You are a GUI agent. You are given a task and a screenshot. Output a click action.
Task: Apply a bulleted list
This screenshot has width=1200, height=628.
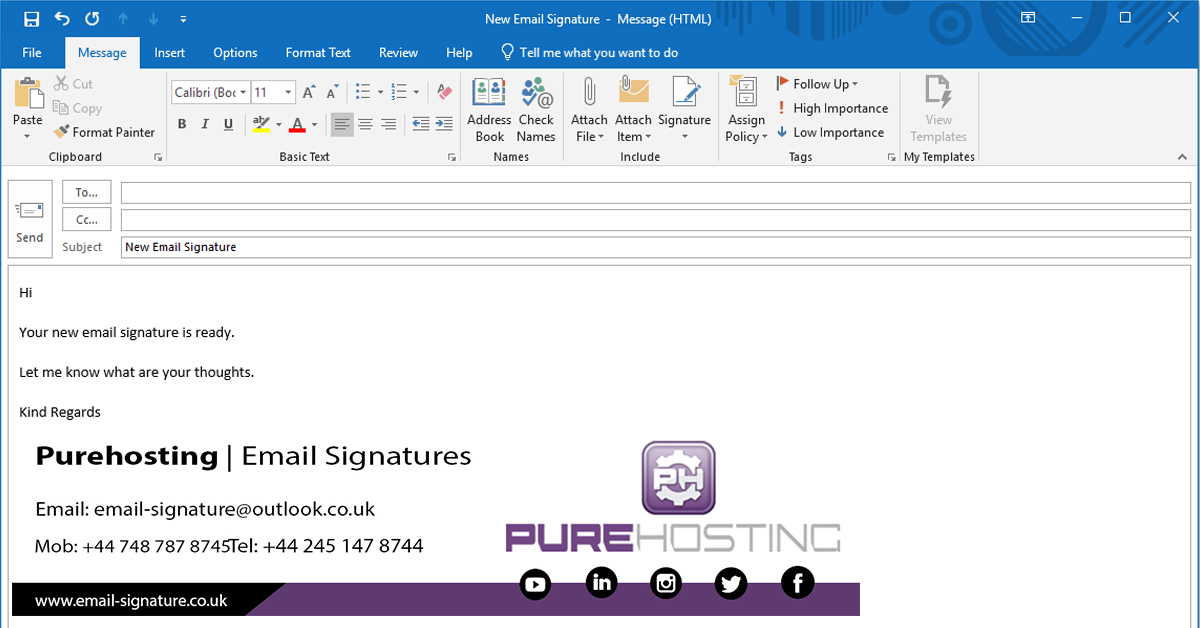[363, 92]
